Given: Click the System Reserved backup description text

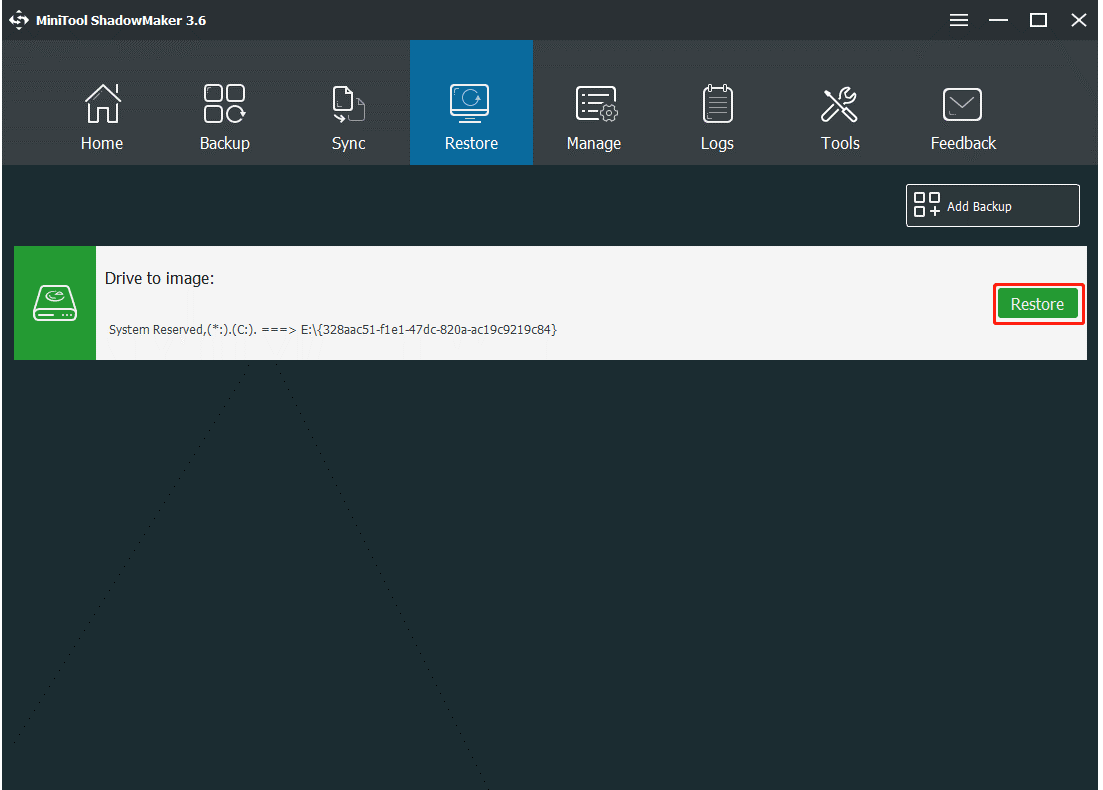Looking at the screenshot, I should 332,328.
